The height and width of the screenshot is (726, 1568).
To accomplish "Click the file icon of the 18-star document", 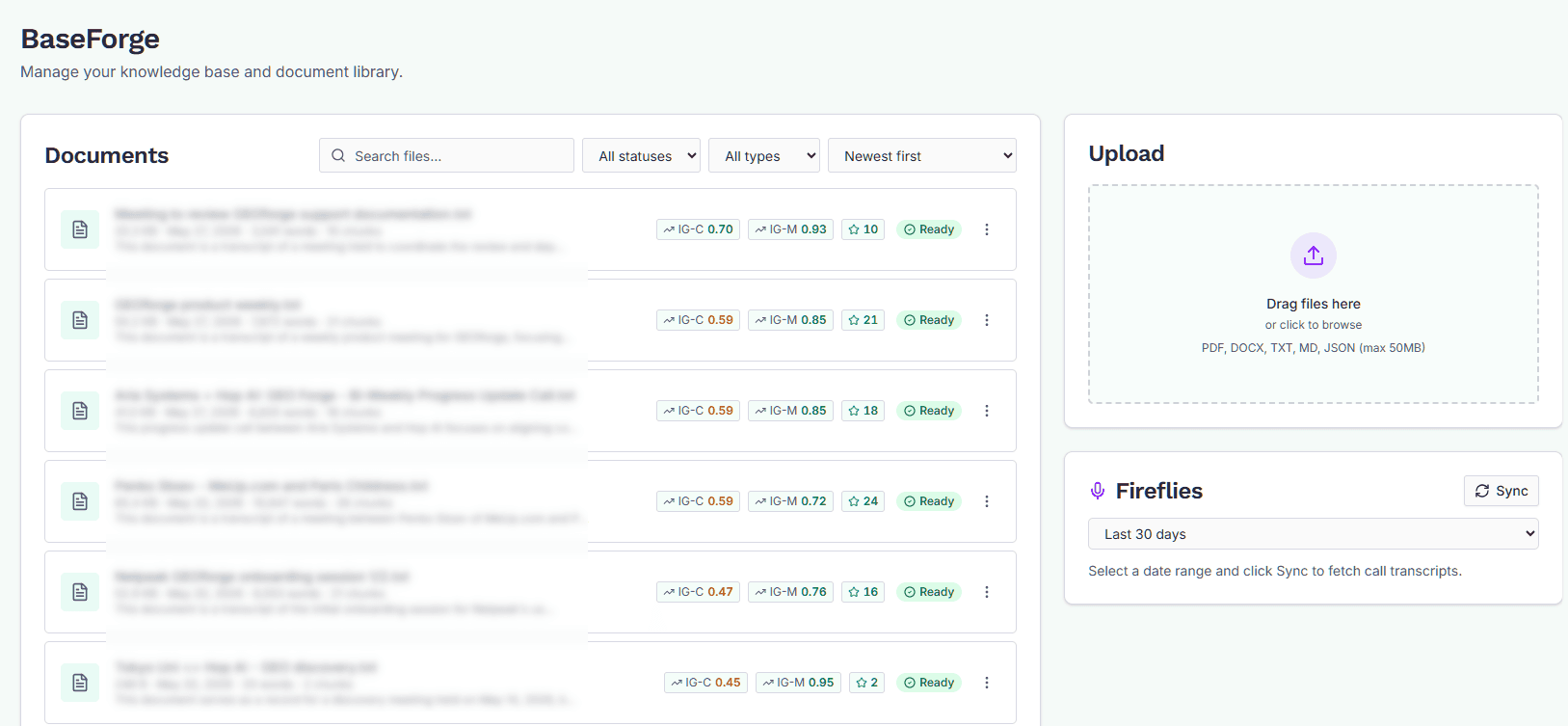I will tap(80, 411).
